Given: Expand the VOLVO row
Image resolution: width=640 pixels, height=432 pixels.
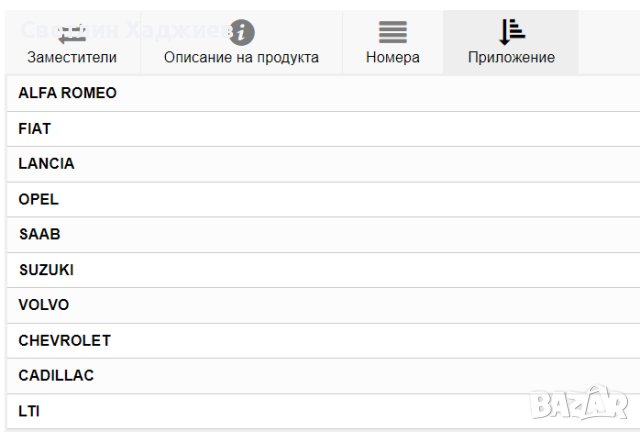Looking at the screenshot, I should tap(44, 305).
